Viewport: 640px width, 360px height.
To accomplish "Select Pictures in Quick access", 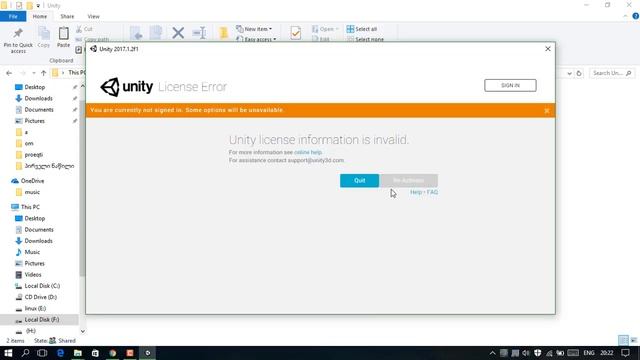I will pyautogui.click(x=34, y=121).
